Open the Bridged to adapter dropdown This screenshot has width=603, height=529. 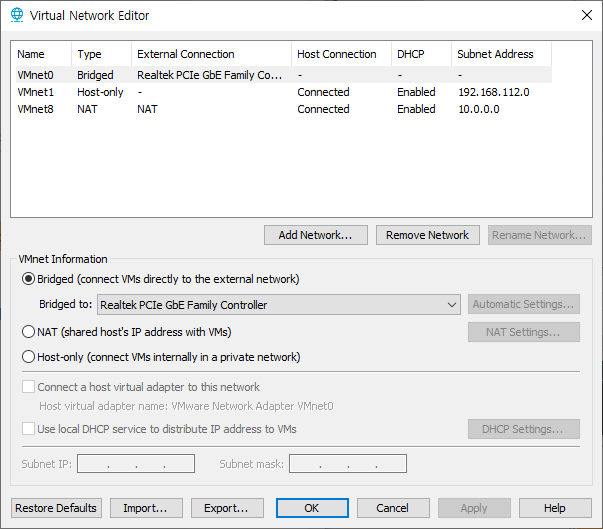point(279,305)
